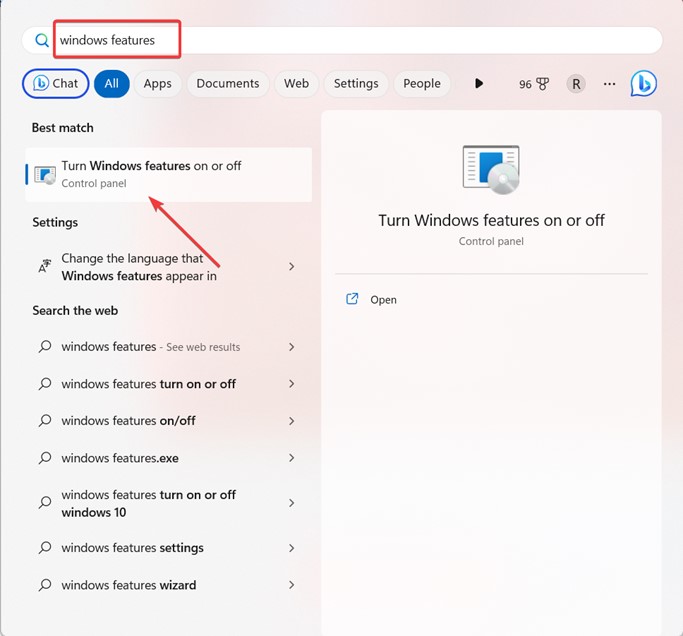The image size is (683, 636).
Task: Click the Windows features icon in preview pane
Action: click(x=491, y=169)
